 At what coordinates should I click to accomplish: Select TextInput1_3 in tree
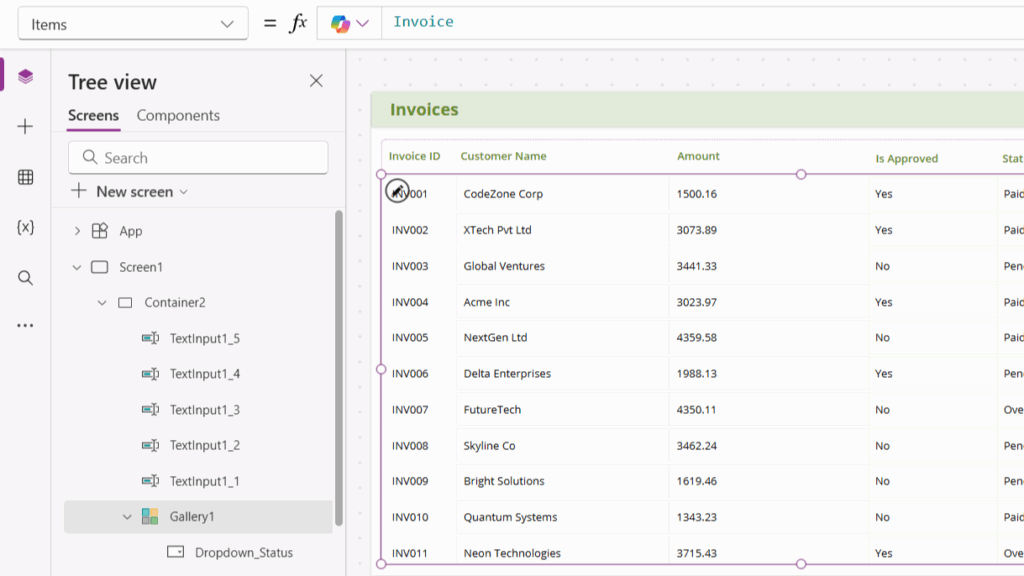click(x=204, y=409)
